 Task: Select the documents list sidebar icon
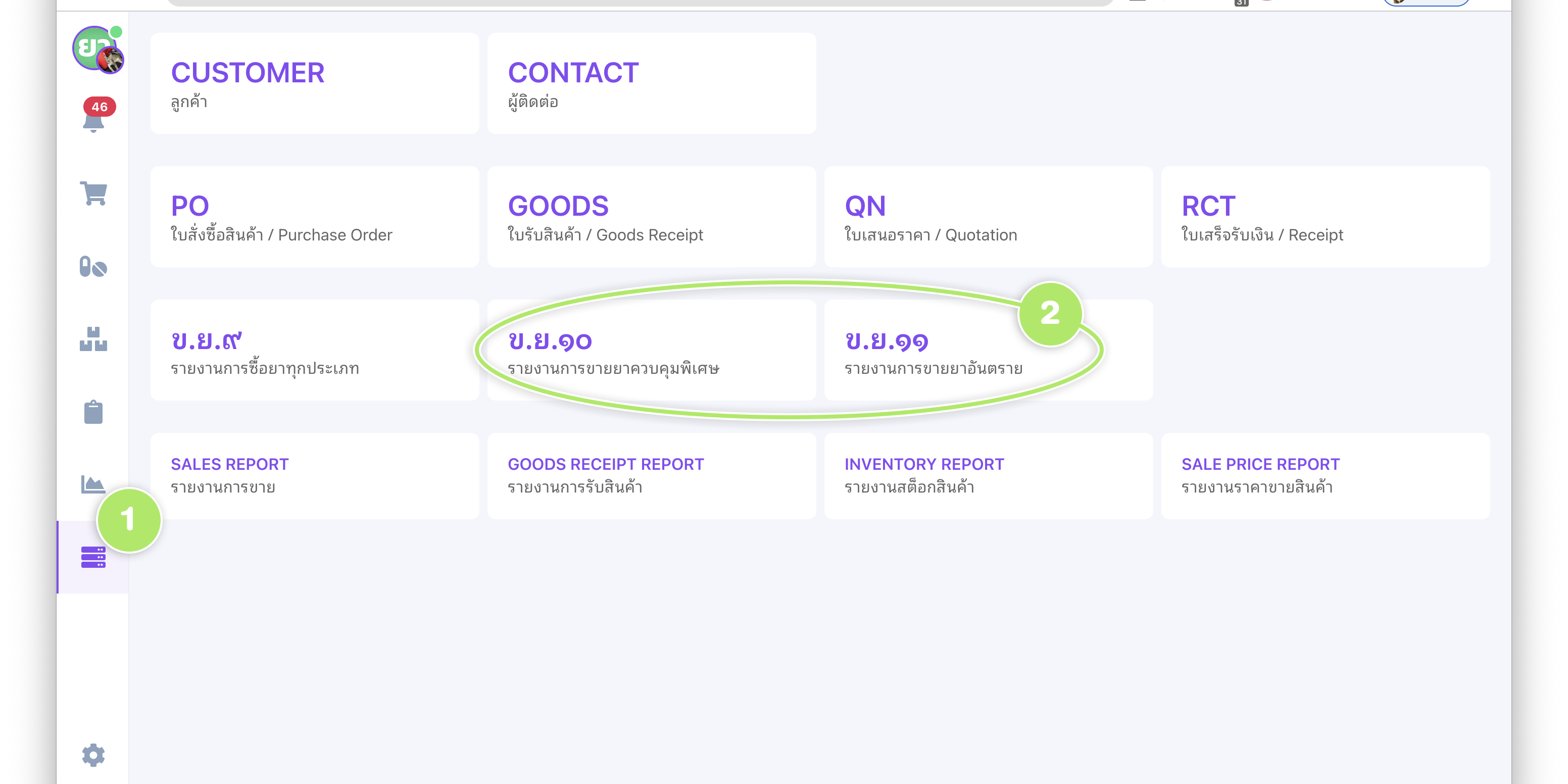point(94,557)
